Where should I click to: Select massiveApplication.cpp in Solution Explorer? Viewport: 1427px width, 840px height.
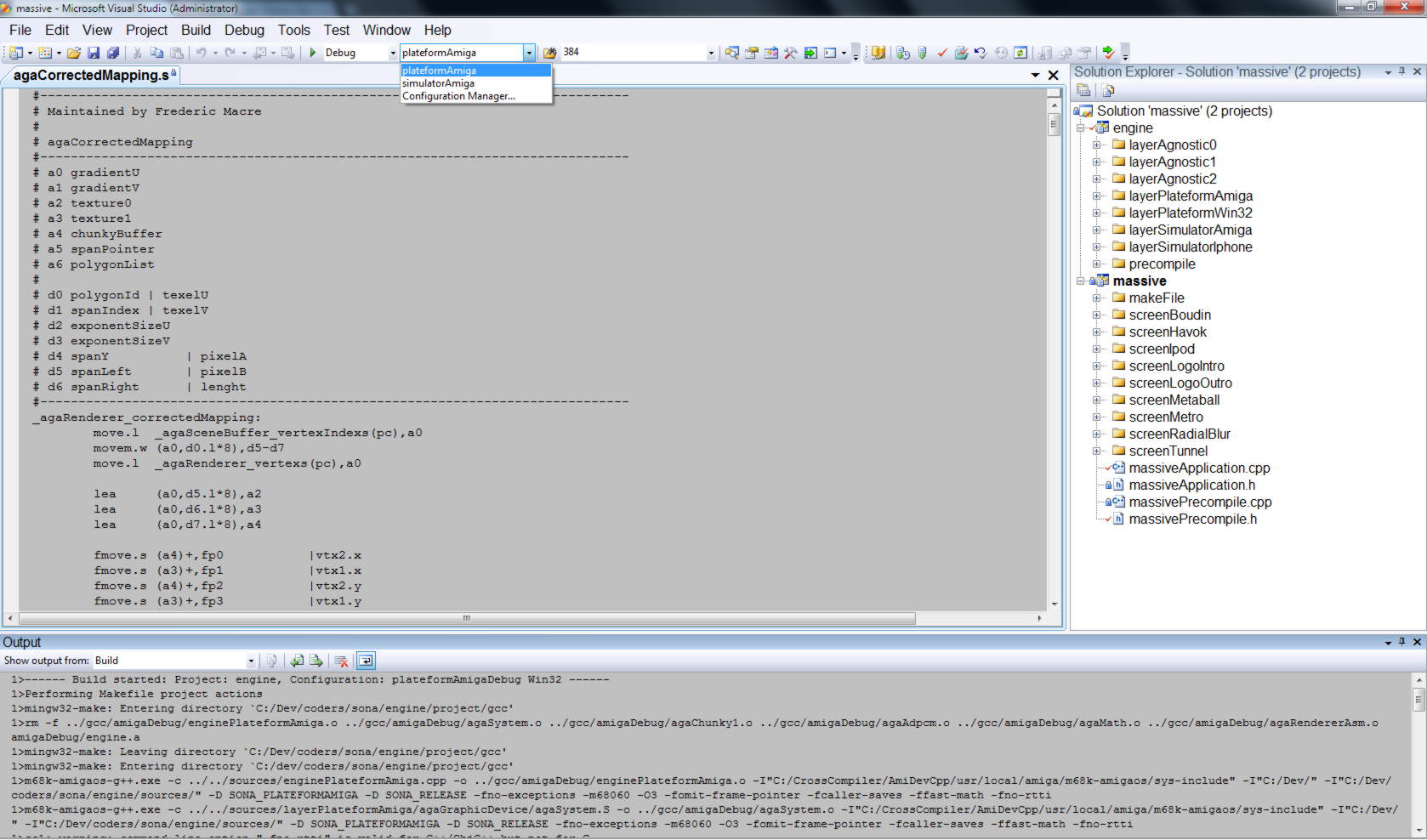[x=1199, y=468]
